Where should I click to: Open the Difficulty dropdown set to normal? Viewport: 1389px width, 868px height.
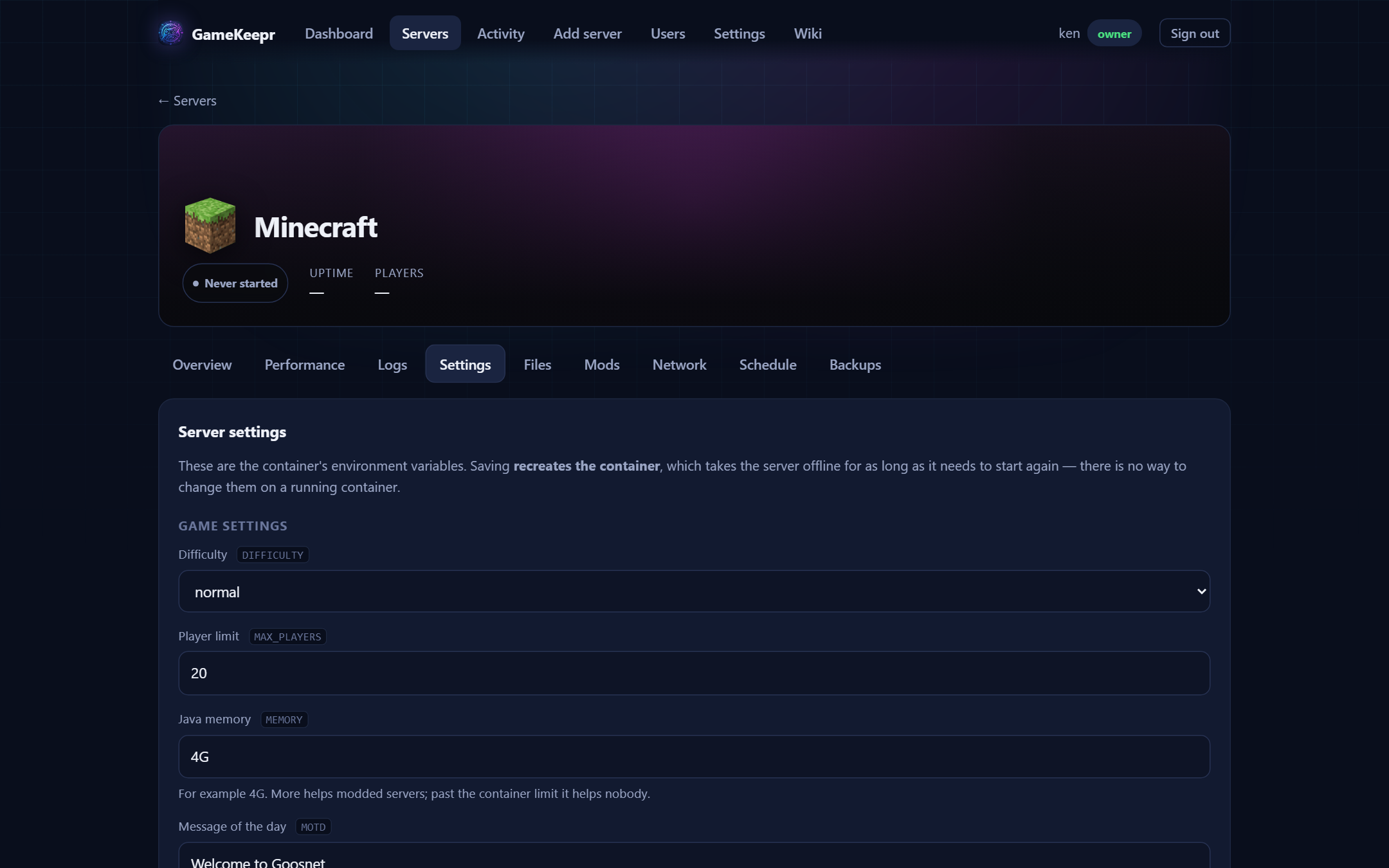click(694, 592)
